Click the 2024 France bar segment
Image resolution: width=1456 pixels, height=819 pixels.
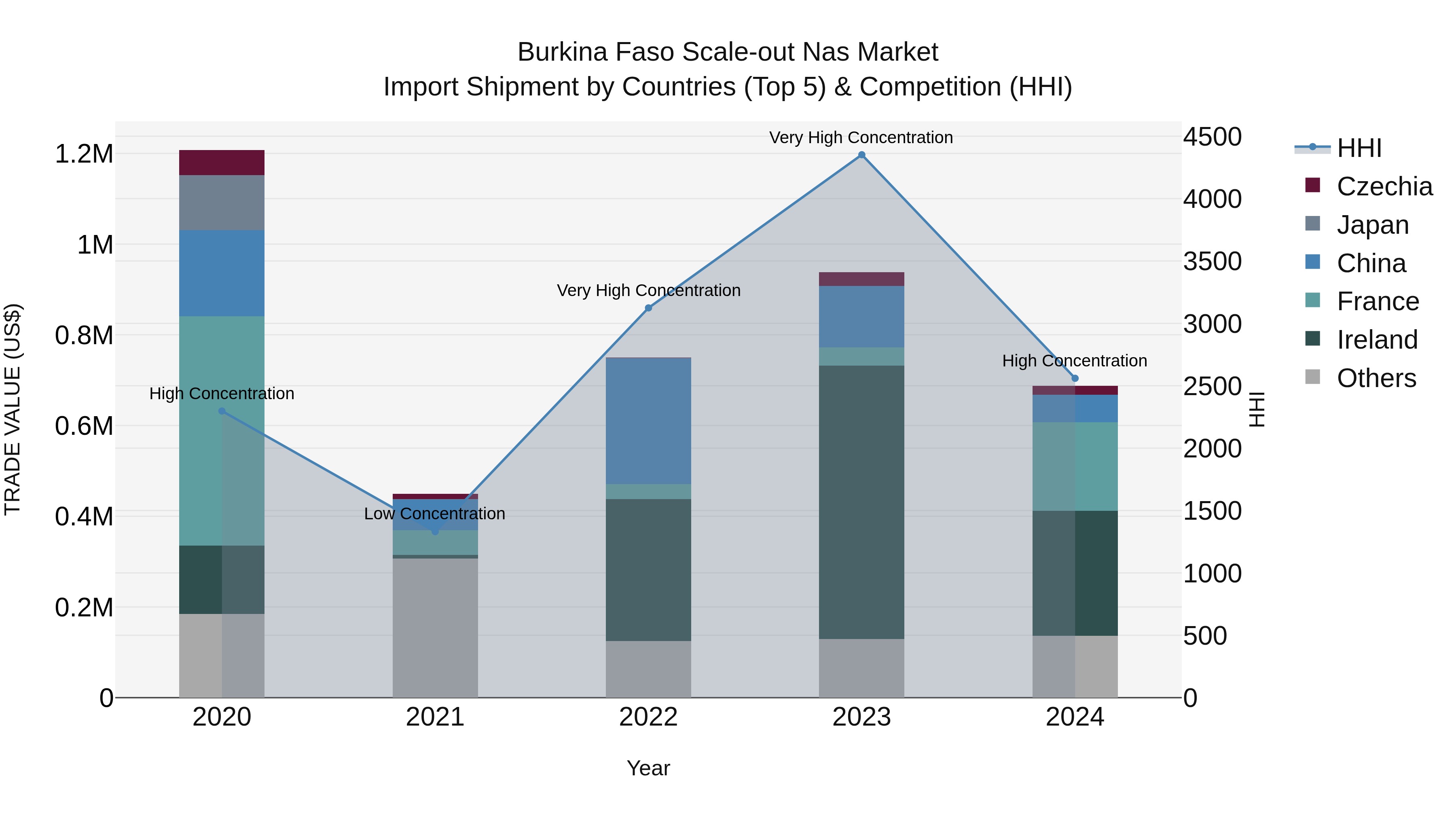pos(1075,467)
